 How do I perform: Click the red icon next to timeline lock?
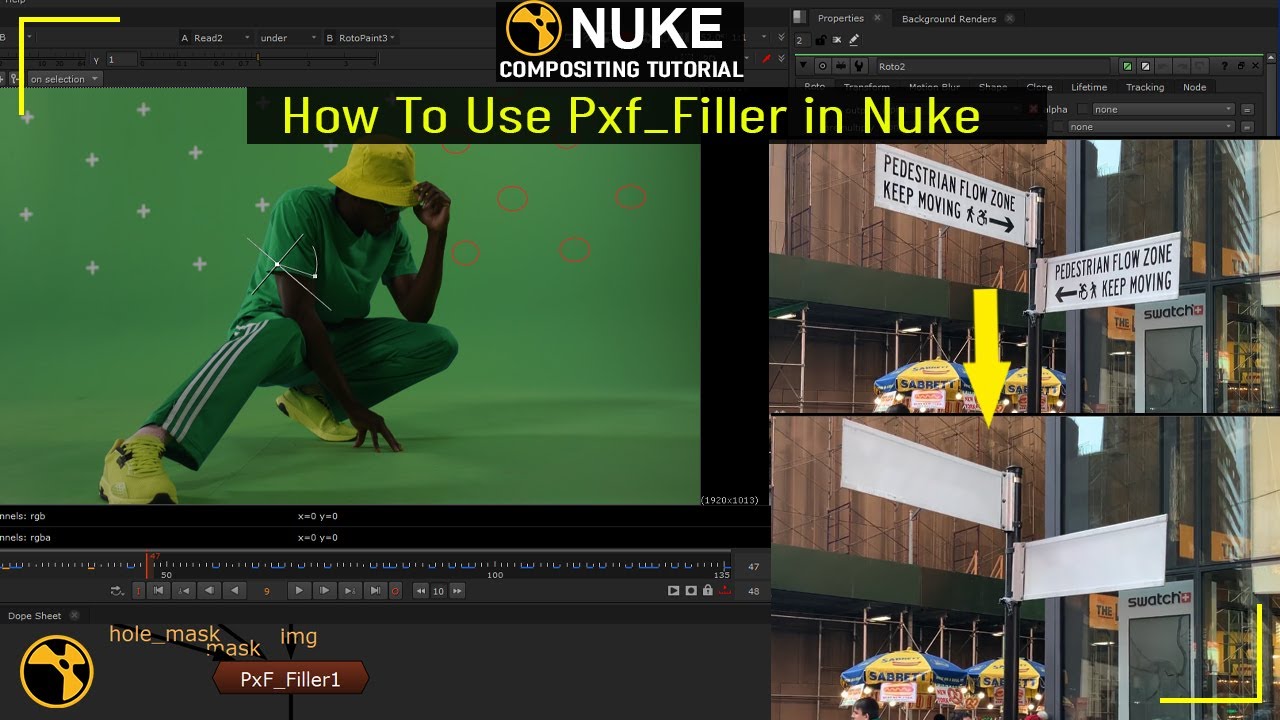[725, 591]
